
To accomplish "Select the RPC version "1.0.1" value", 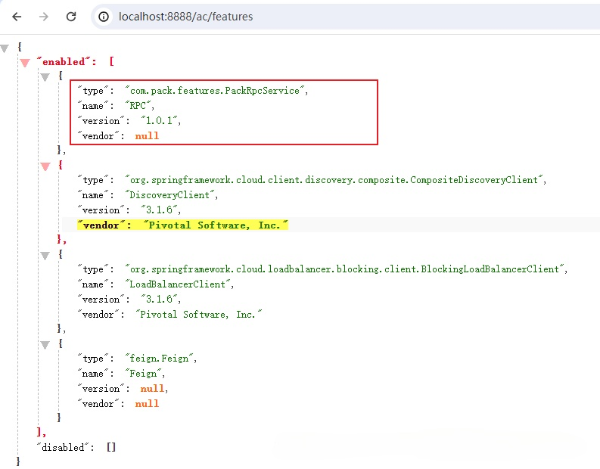I will pos(159,121).
